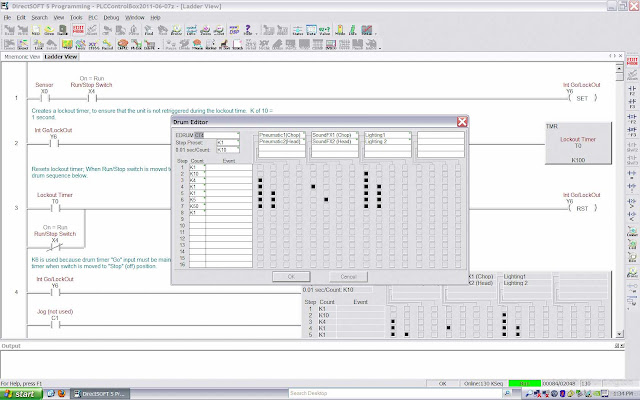This screenshot has width=640, height=400.
Task: Click the Link icon in second toolbar row
Action: tap(38, 44)
